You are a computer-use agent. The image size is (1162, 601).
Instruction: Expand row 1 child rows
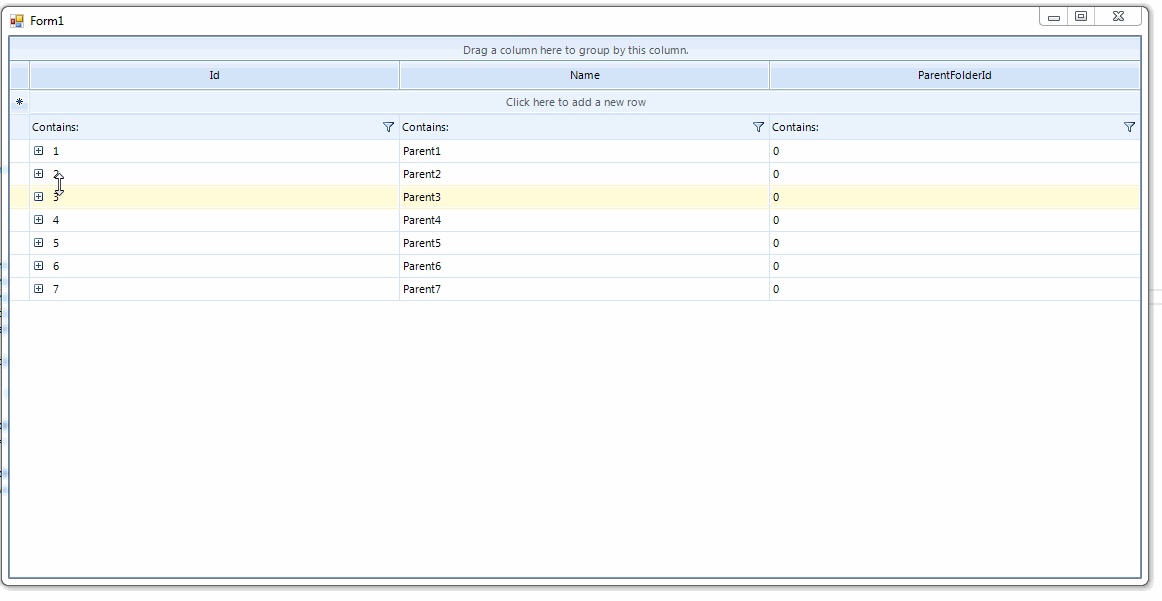point(39,151)
